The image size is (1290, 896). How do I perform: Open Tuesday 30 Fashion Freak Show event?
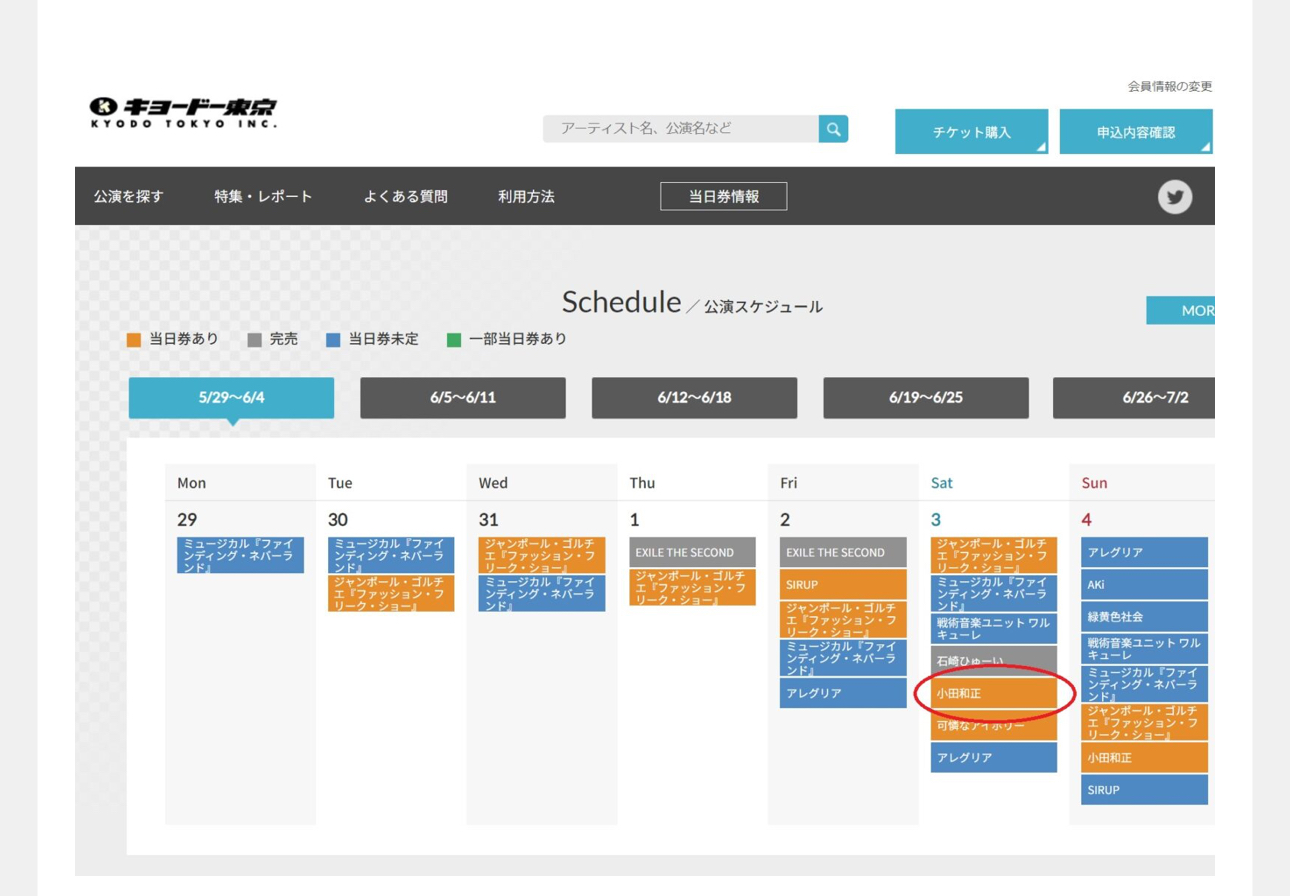click(x=391, y=593)
